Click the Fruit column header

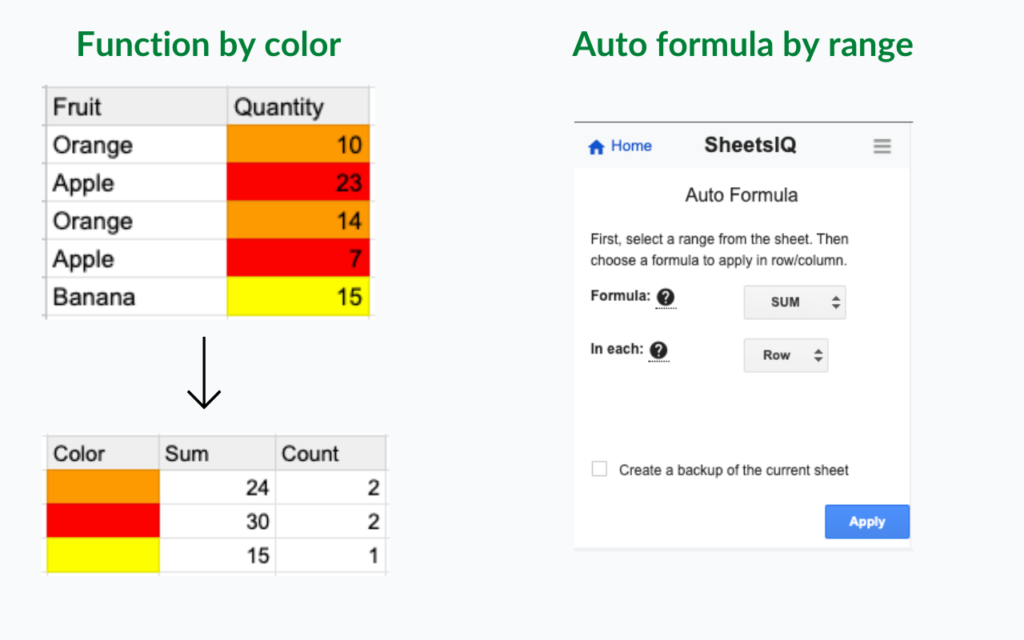click(x=136, y=106)
